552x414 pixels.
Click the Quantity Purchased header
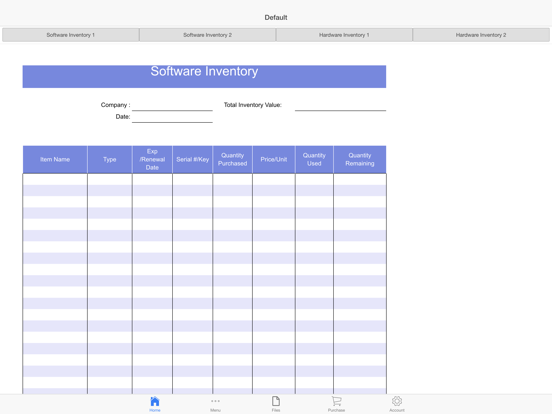pos(232,159)
